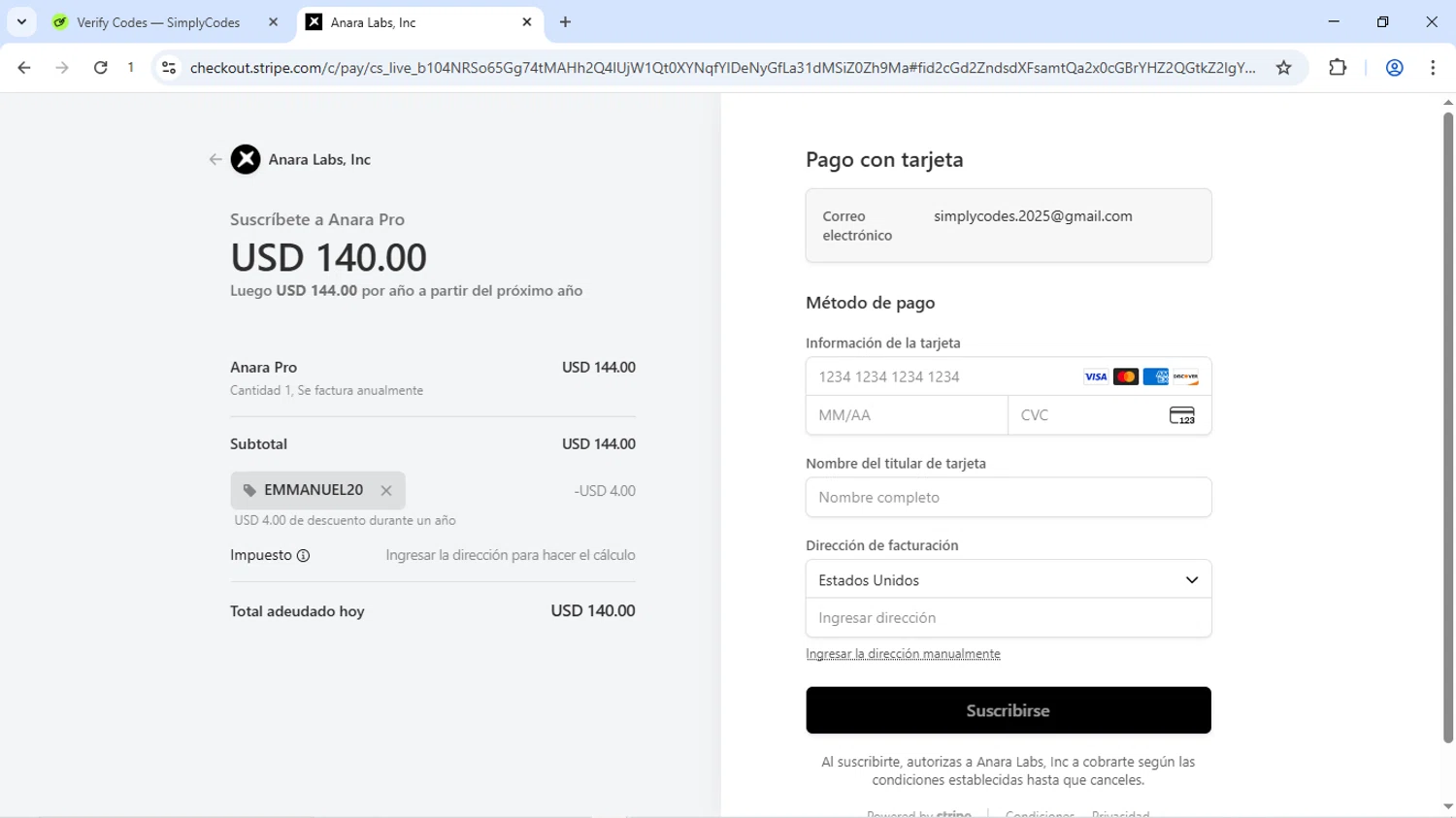Click the Discover card logo
This screenshot has width=1456, height=818.
pos(1185,376)
